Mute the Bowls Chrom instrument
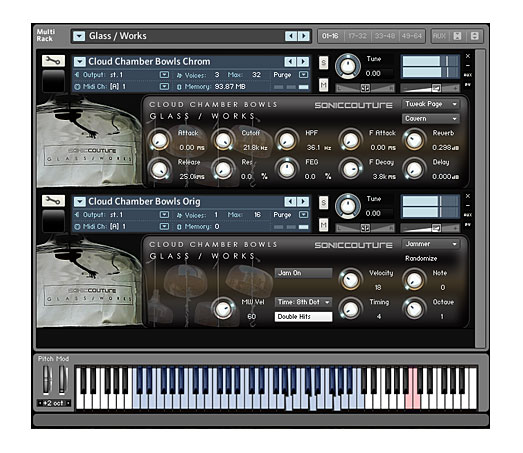The height and width of the screenshot is (453, 523). coord(323,85)
